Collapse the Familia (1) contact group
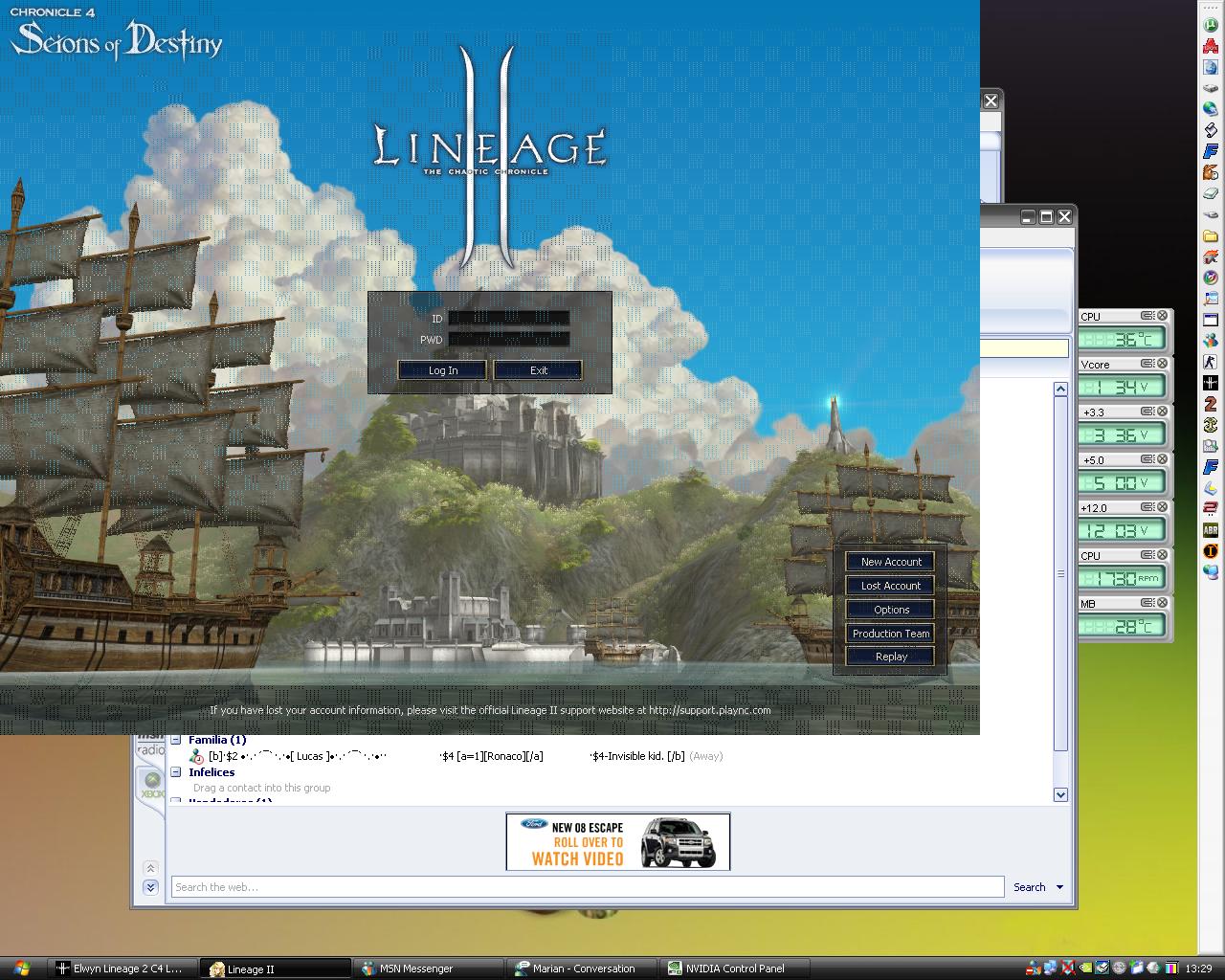The image size is (1225, 980). tap(176, 740)
